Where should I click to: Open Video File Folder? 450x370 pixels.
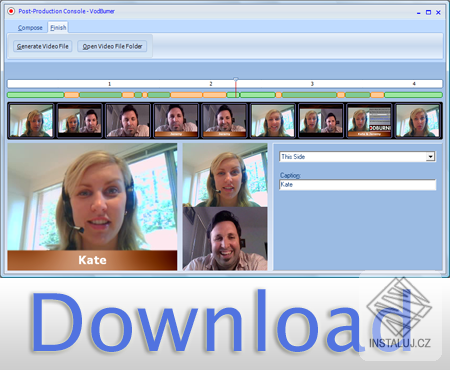point(112,46)
